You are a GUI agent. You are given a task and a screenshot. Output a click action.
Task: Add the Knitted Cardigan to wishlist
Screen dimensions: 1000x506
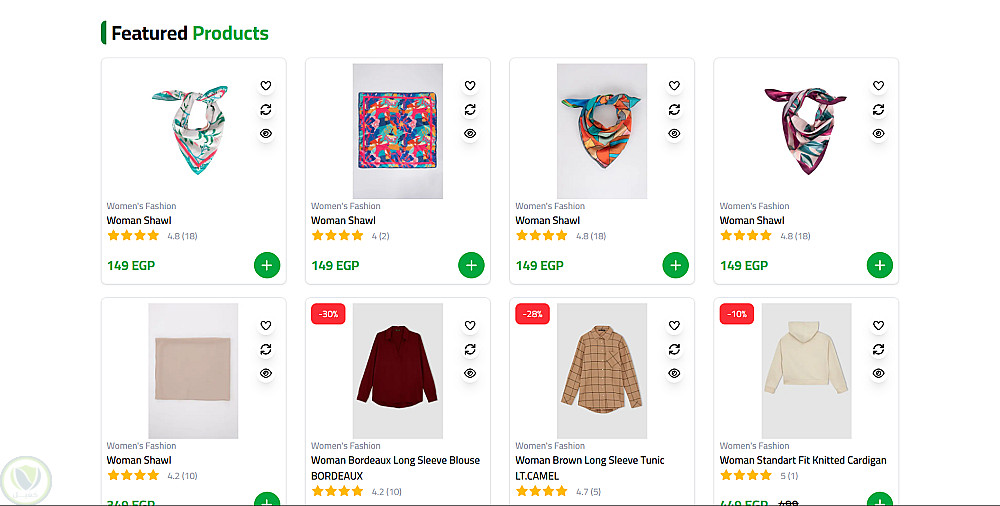pos(878,326)
